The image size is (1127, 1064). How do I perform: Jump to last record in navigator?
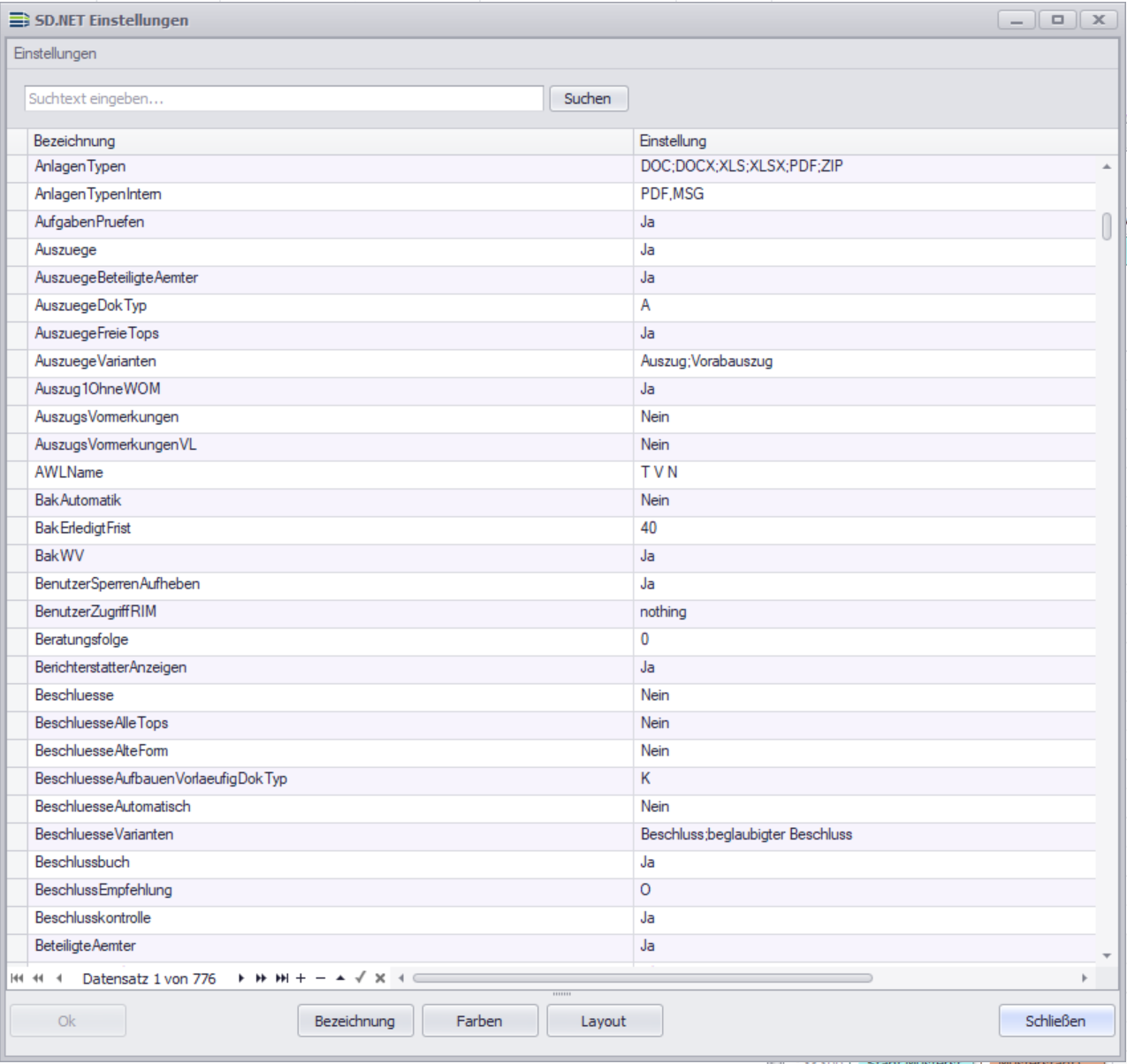pos(281,978)
